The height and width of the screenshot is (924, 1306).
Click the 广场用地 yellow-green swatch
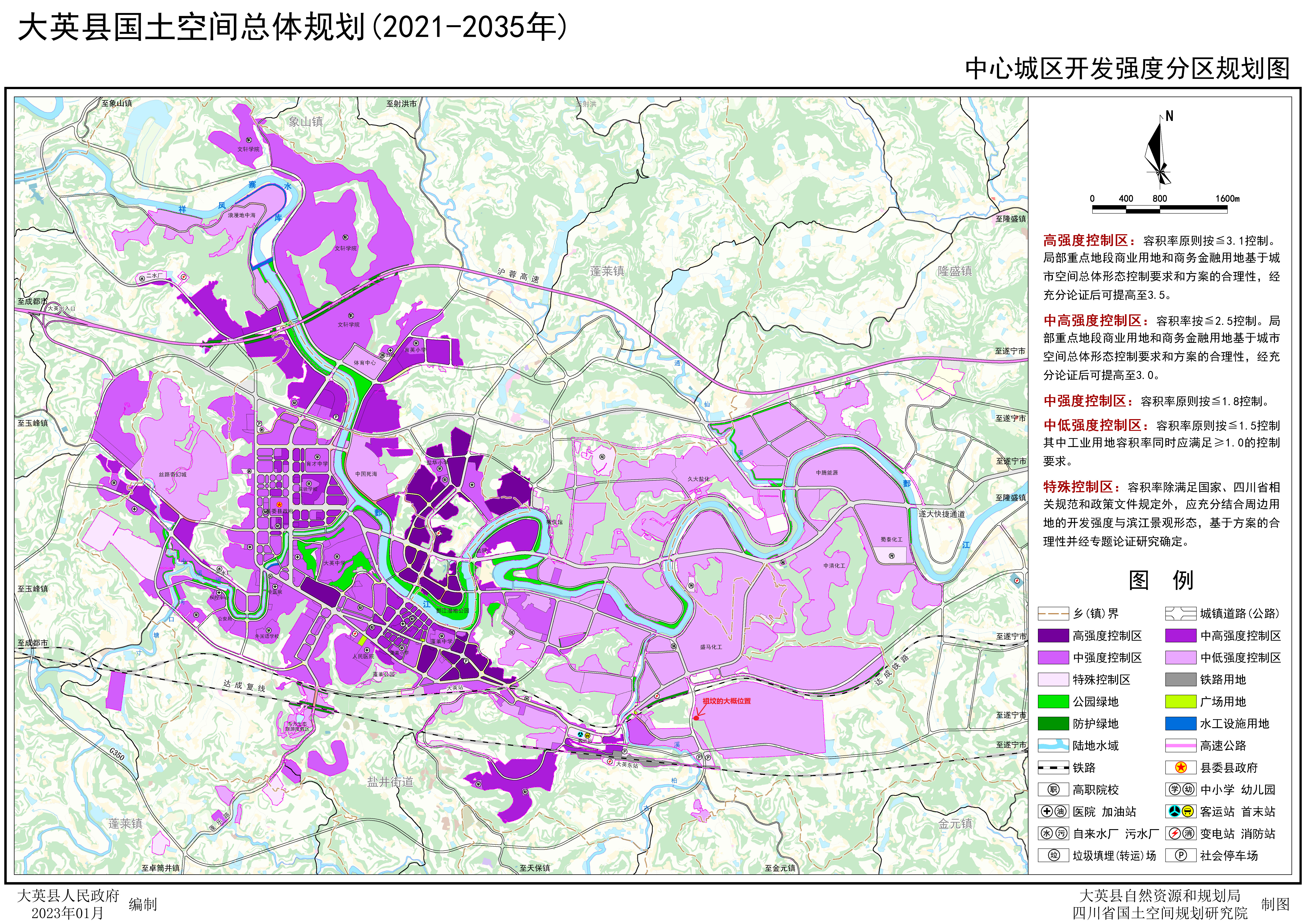coord(1181,702)
